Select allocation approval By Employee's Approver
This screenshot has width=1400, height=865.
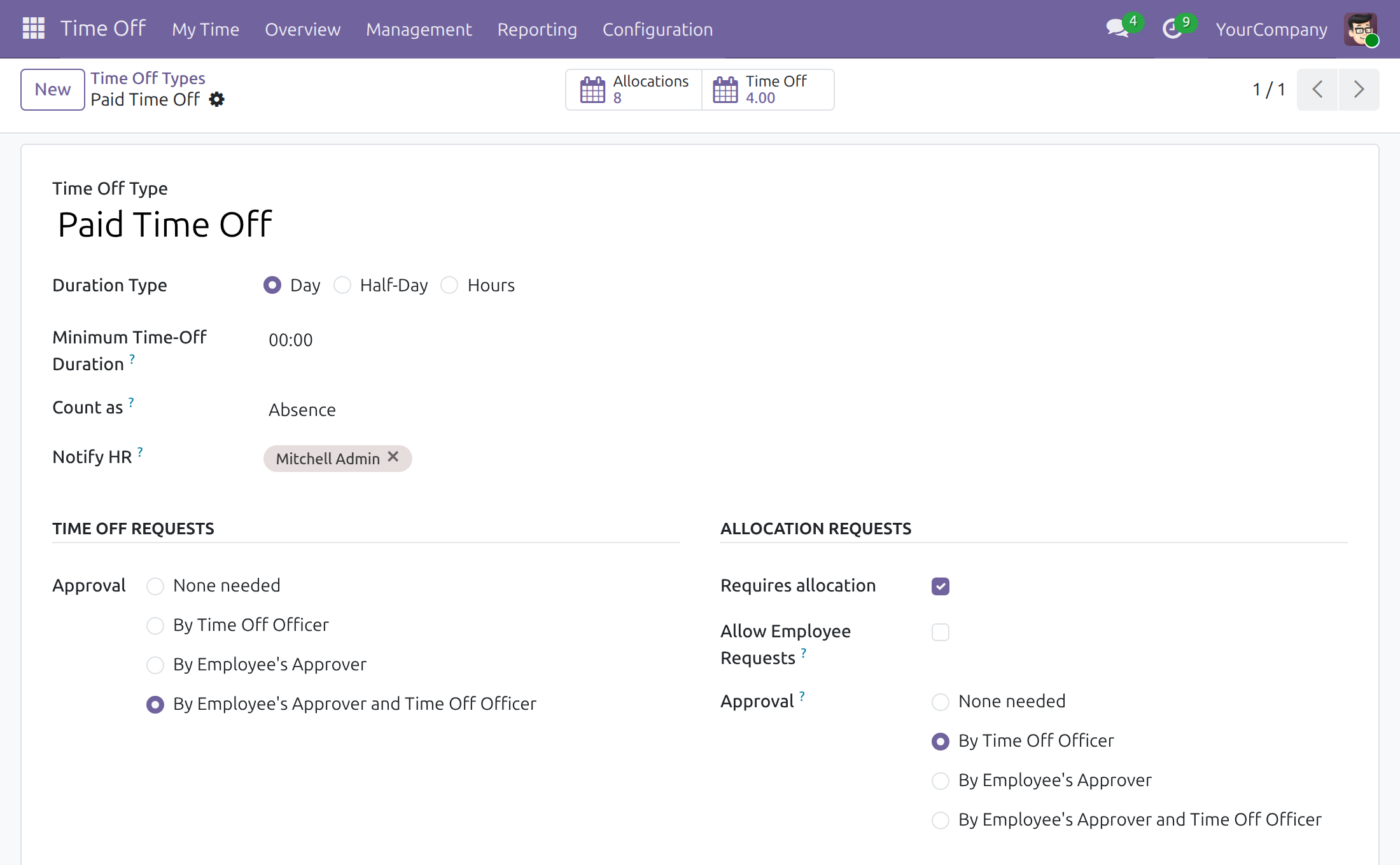[x=941, y=780]
